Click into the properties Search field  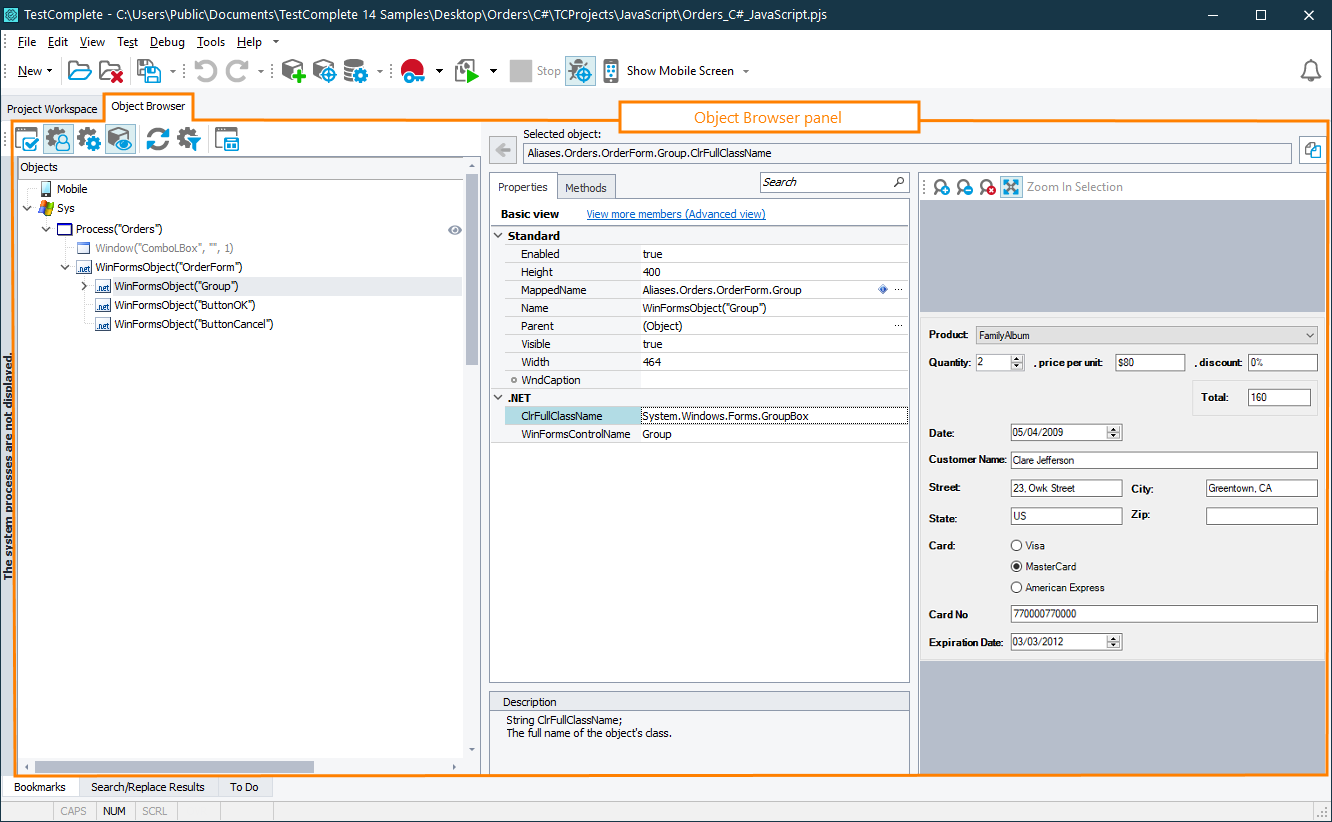tap(825, 182)
